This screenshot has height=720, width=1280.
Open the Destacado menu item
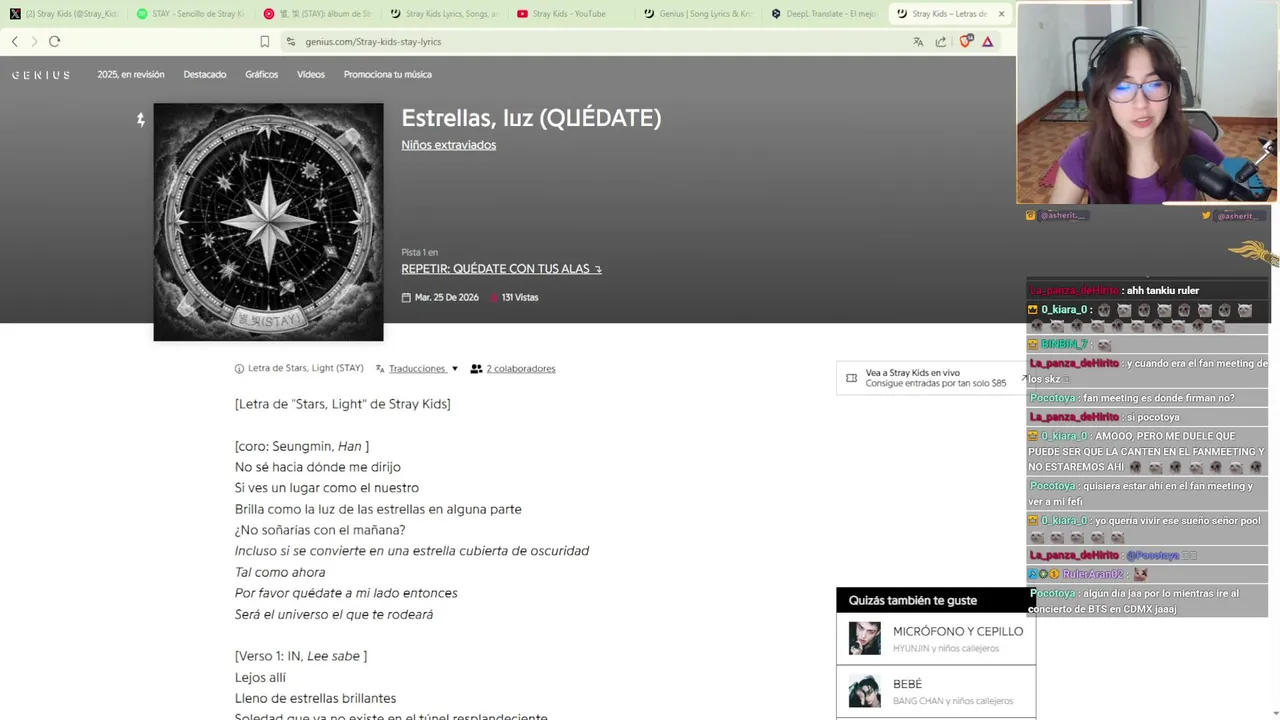(205, 75)
